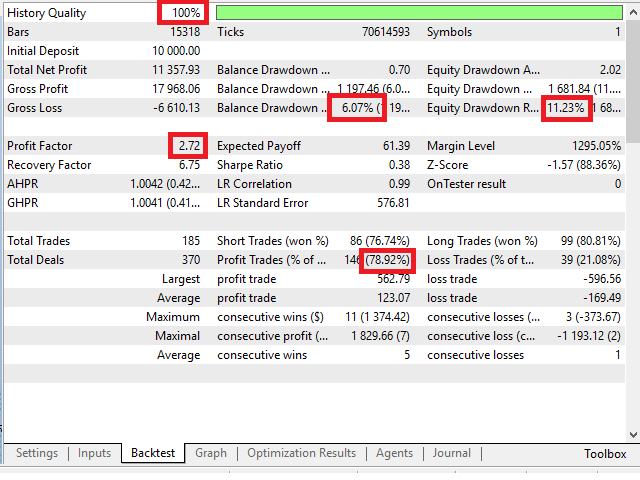The height and width of the screenshot is (480, 640).
Task: Switch to the Settings tab
Action: coord(37,453)
